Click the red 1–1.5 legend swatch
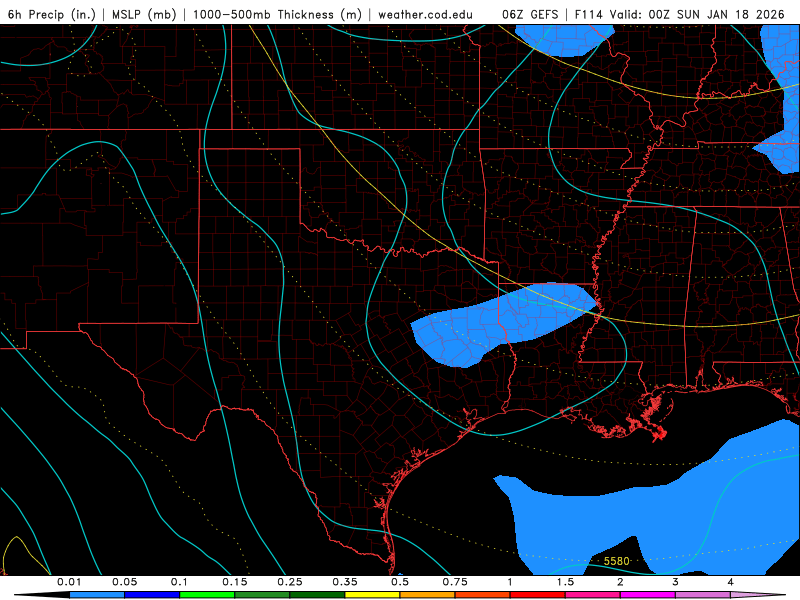 tap(538, 595)
